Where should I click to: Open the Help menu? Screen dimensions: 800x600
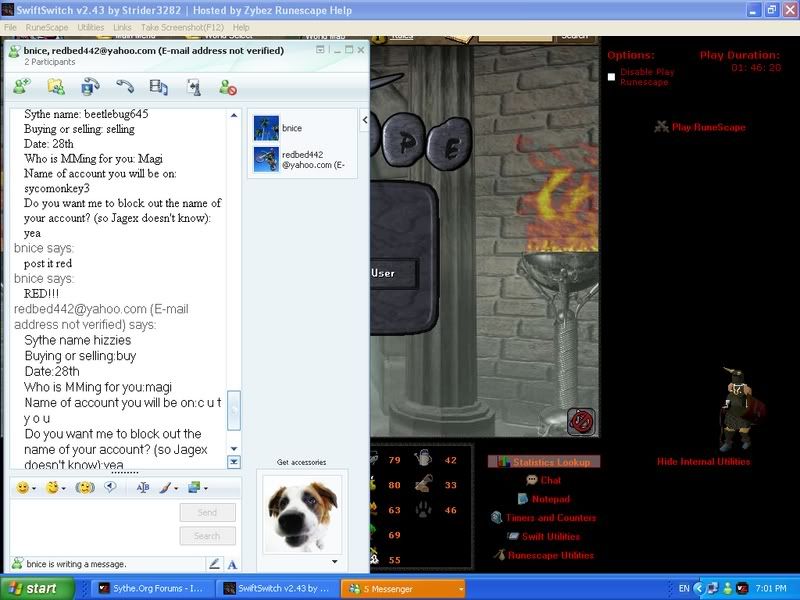click(241, 28)
